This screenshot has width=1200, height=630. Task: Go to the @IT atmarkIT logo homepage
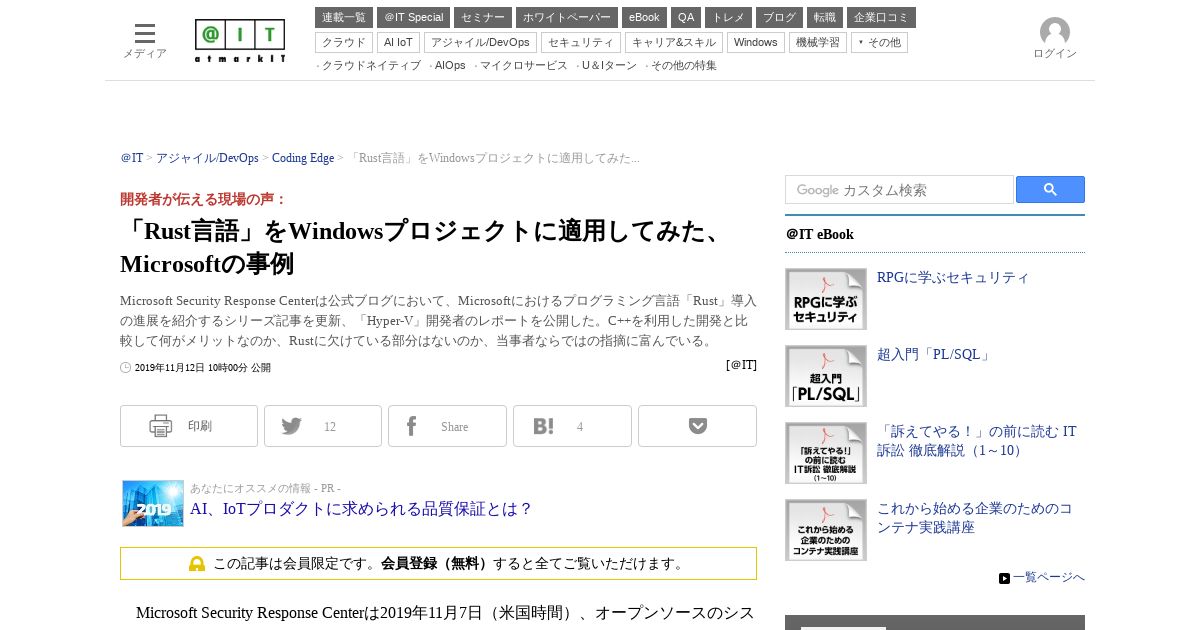coord(240,41)
